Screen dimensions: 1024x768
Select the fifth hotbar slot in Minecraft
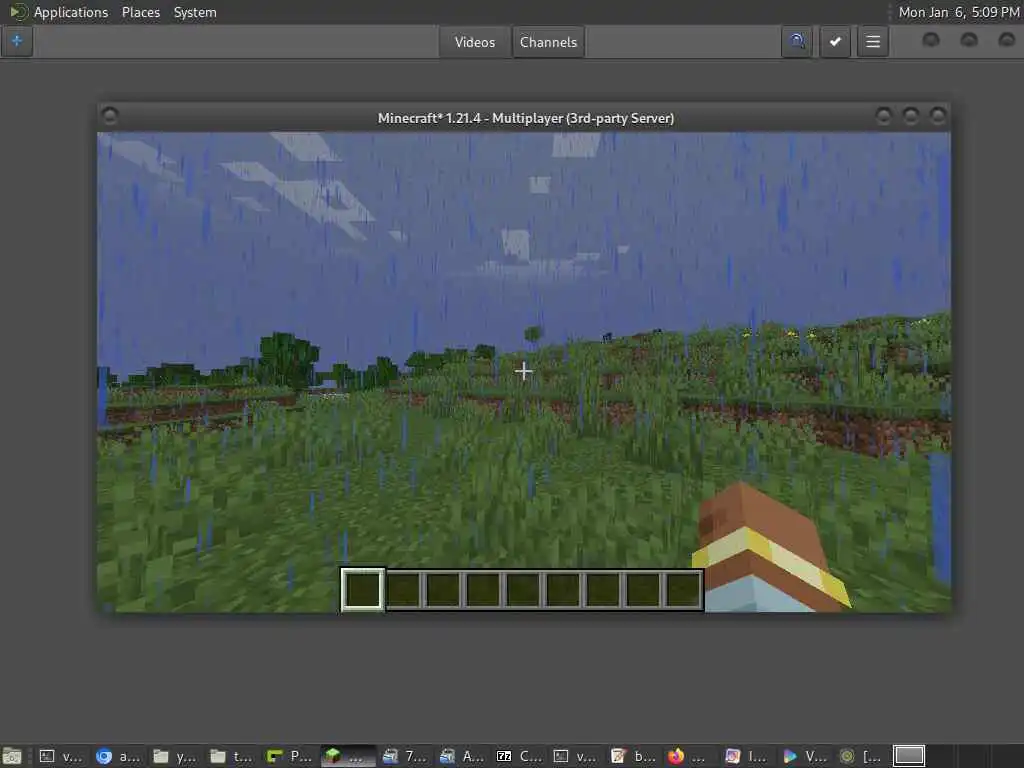[x=523, y=589]
